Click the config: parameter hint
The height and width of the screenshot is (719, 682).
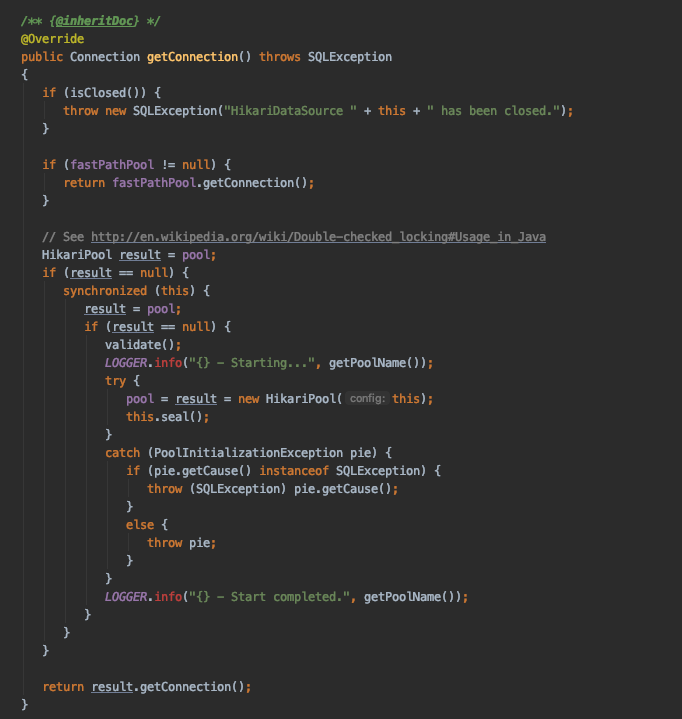pyautogui.click(x=367, y=398)
